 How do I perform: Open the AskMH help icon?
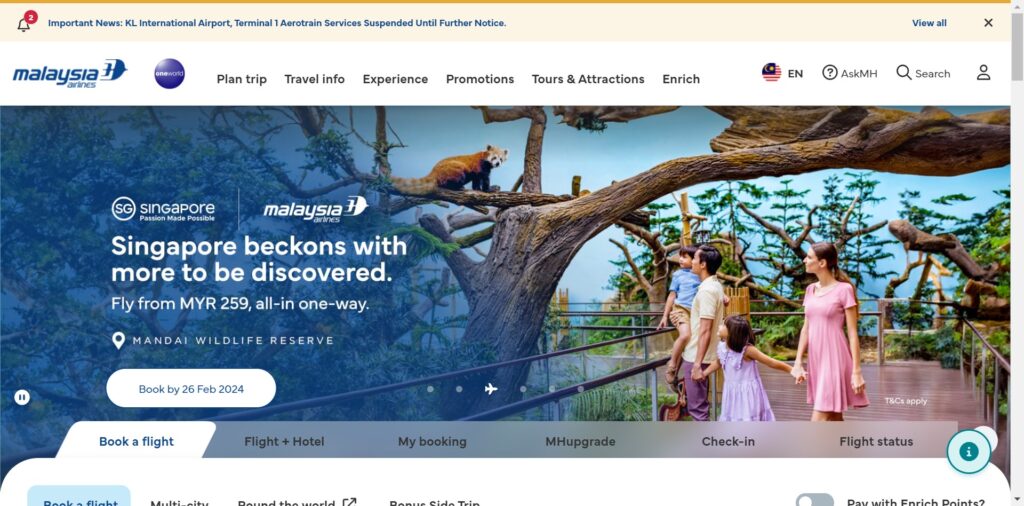(829, 72)
